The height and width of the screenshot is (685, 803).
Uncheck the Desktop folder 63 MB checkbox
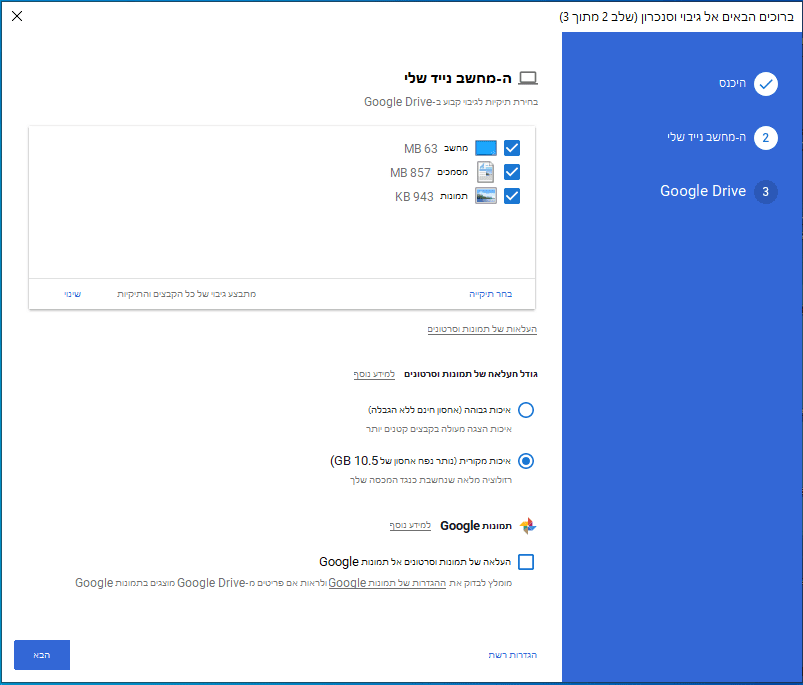(x=512, y=148)
